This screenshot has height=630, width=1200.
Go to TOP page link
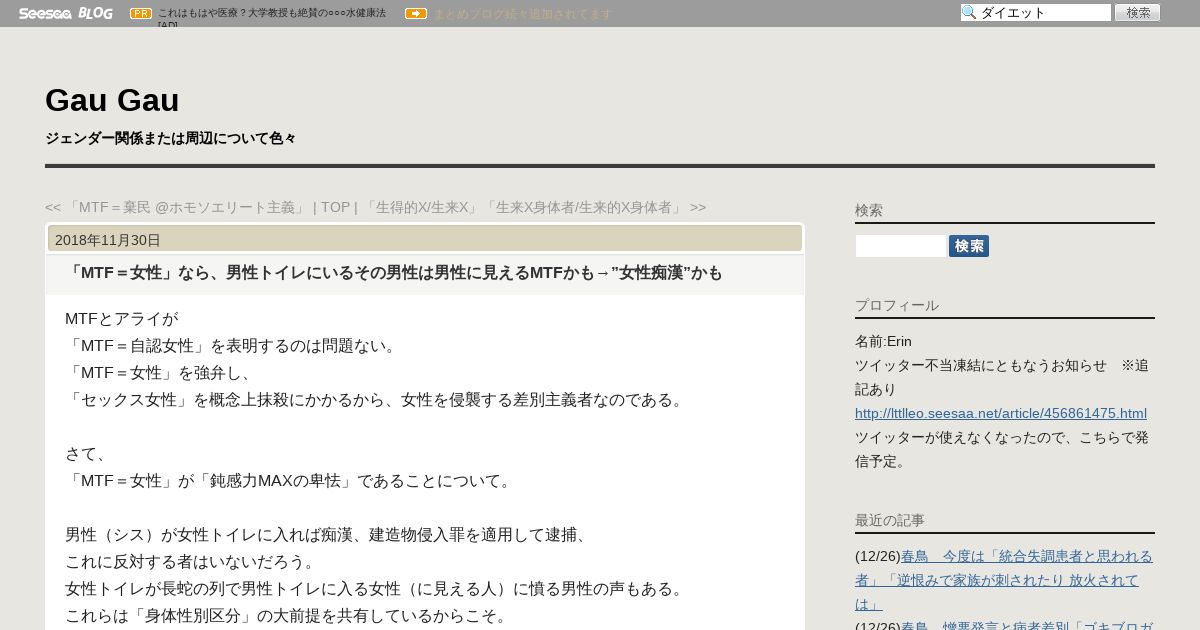pos(335,207)
